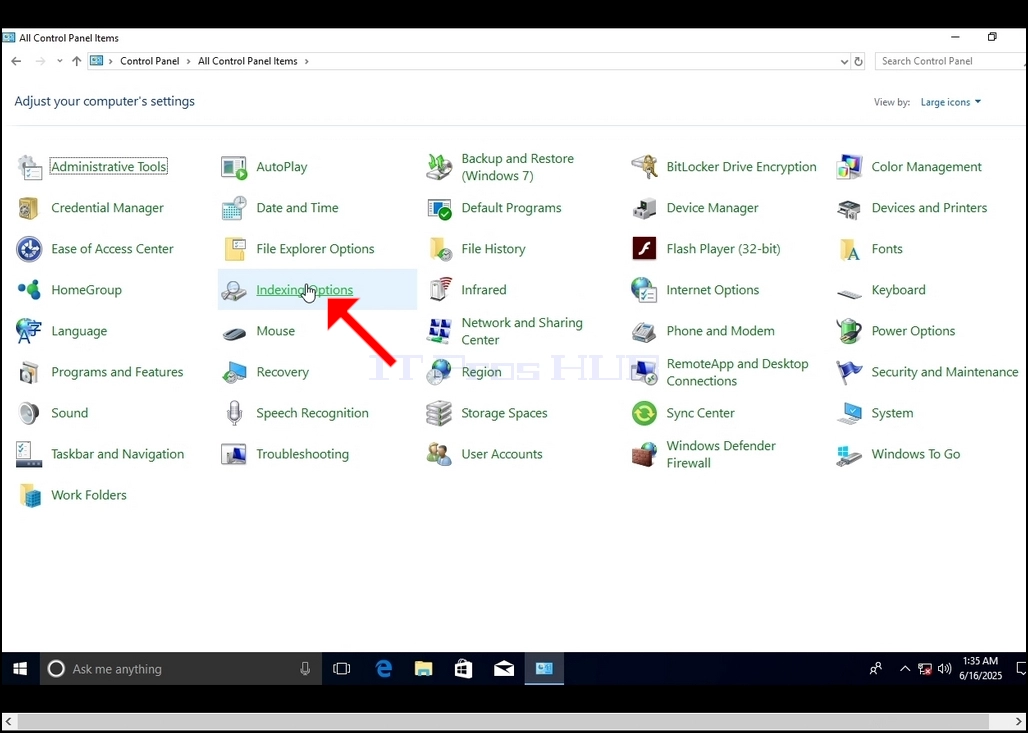Open the Internet Options icon
This screenshot has width=1028, height=733.
click(x=644, y=290)
